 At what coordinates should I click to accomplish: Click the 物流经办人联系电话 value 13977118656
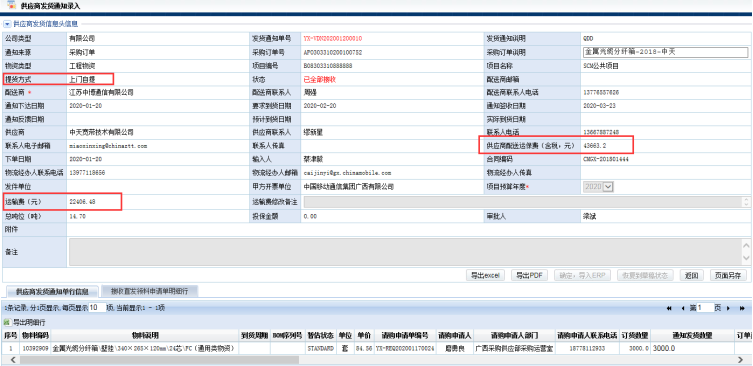[x=87, y=172]
